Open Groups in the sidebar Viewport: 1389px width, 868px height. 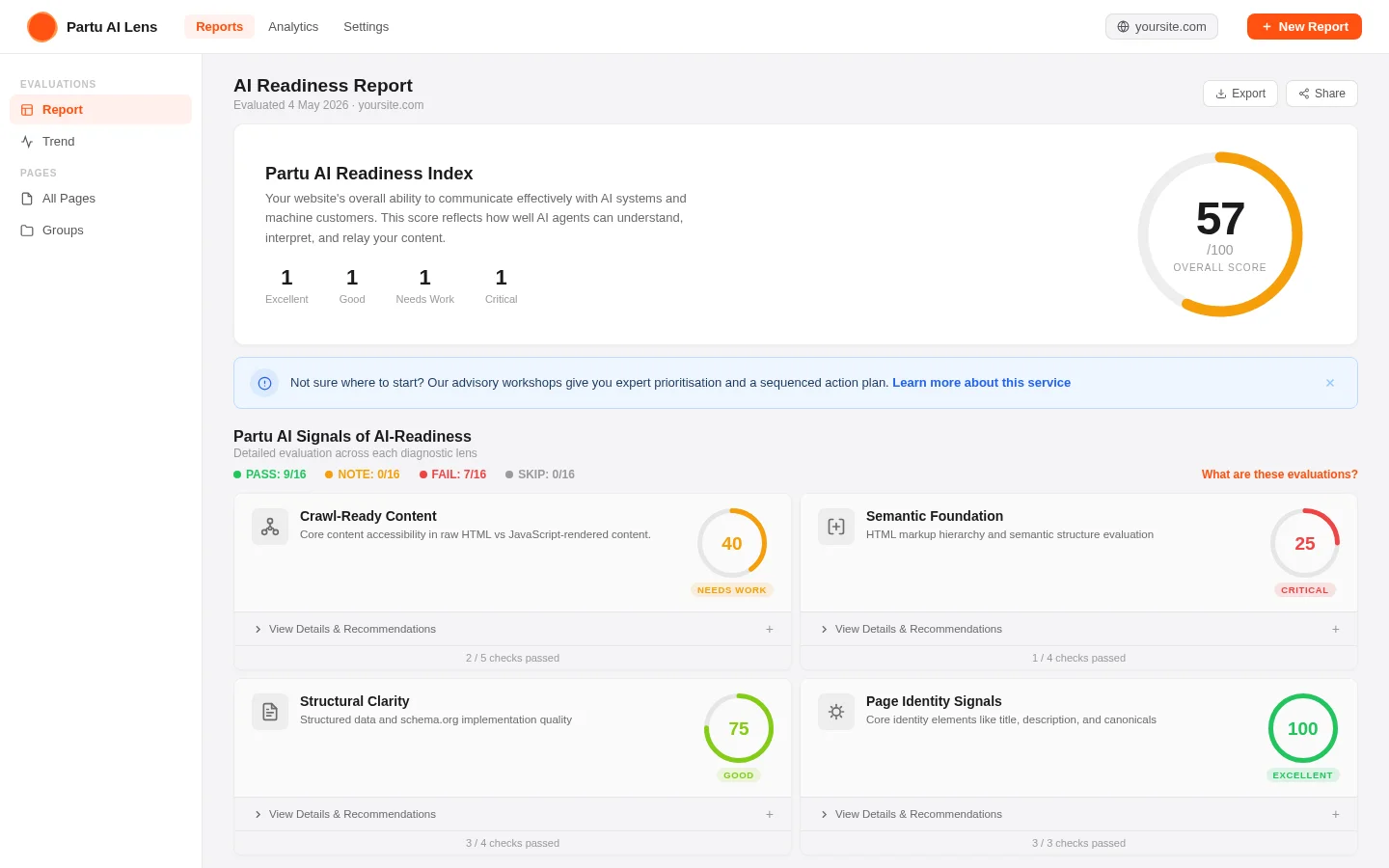(100, 231)
